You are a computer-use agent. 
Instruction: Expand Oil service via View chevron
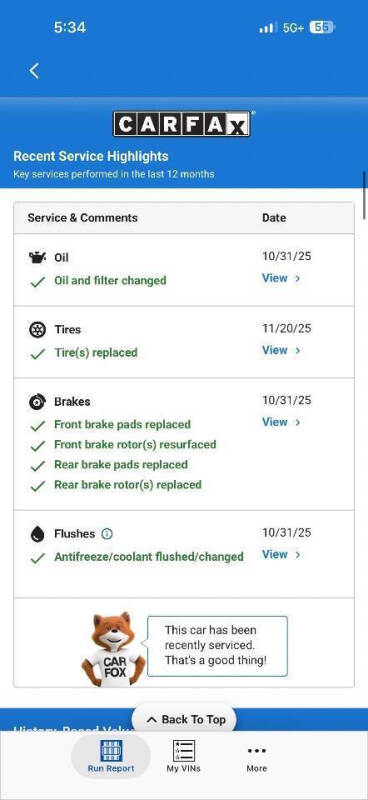[x=298, y=279]
